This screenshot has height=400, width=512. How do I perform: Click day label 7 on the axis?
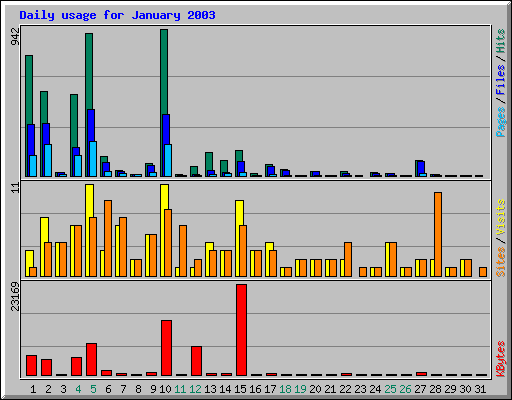123,389
